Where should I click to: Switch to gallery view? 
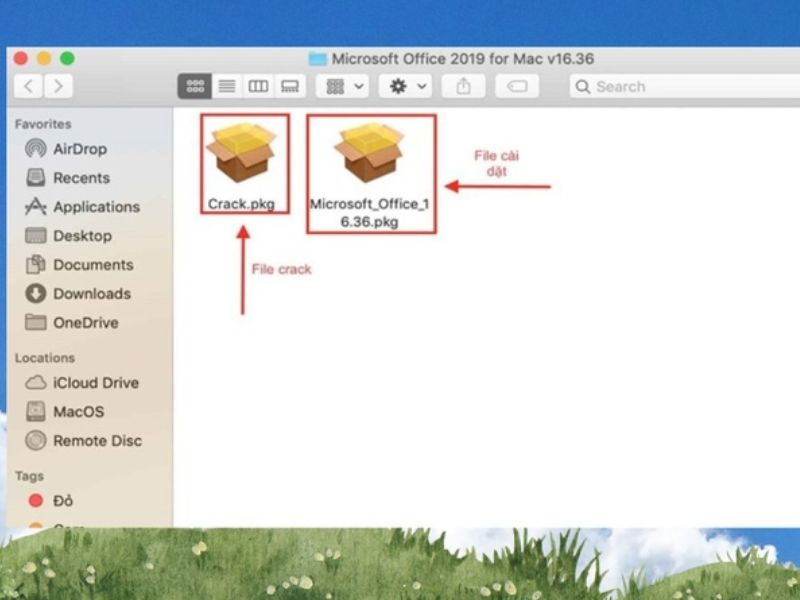pyautogui.click(x=290, y=86)
